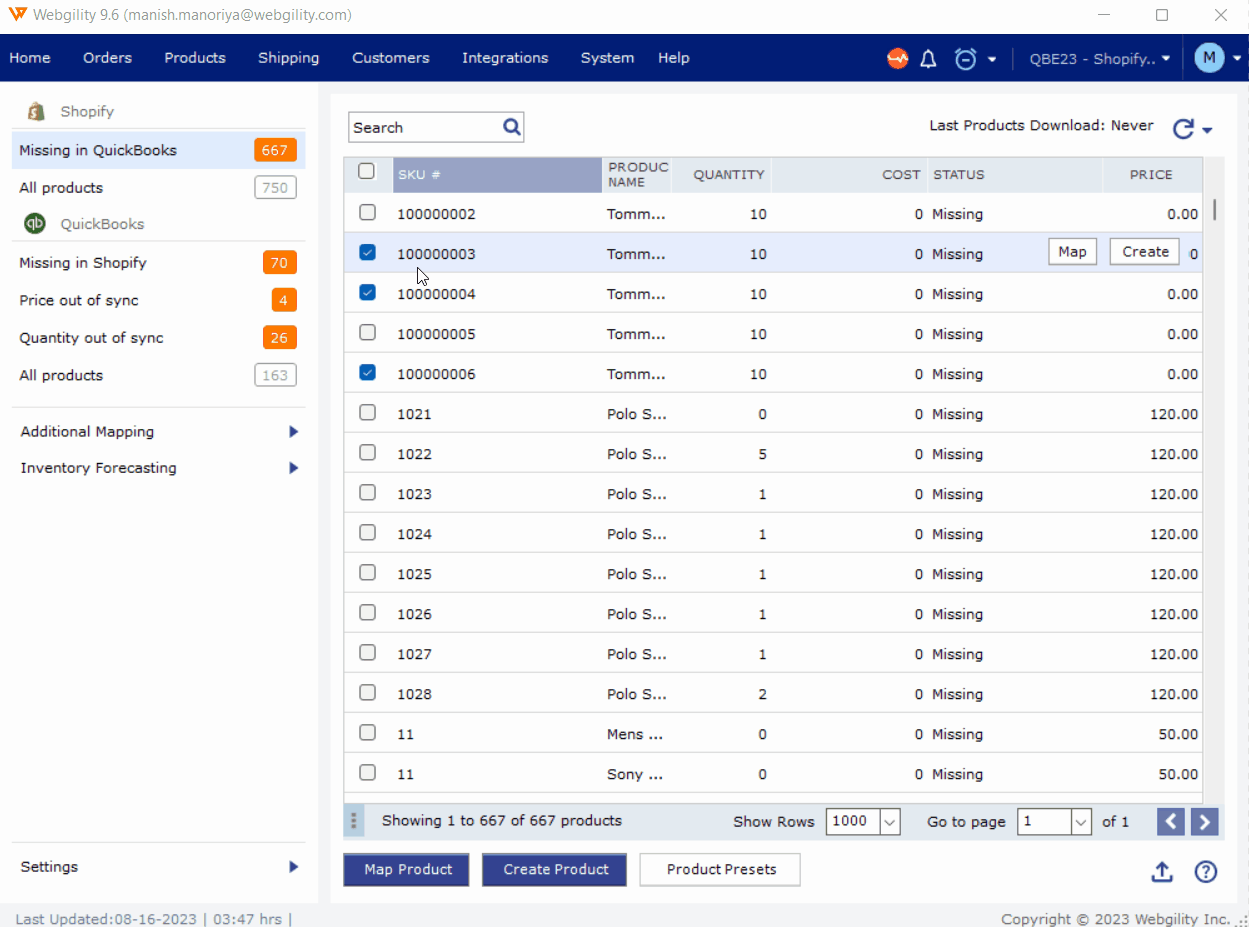This screenshot has height=927, width=1249.
Task: Uncheck the box for SKU 100000003
Action: coord(367,253)
